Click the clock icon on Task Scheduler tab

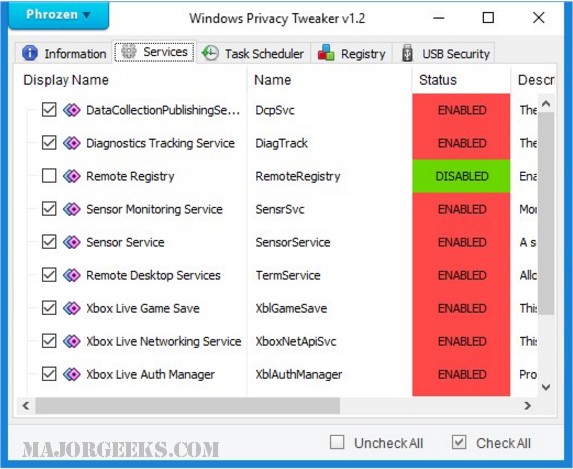[x=210, y=53]
